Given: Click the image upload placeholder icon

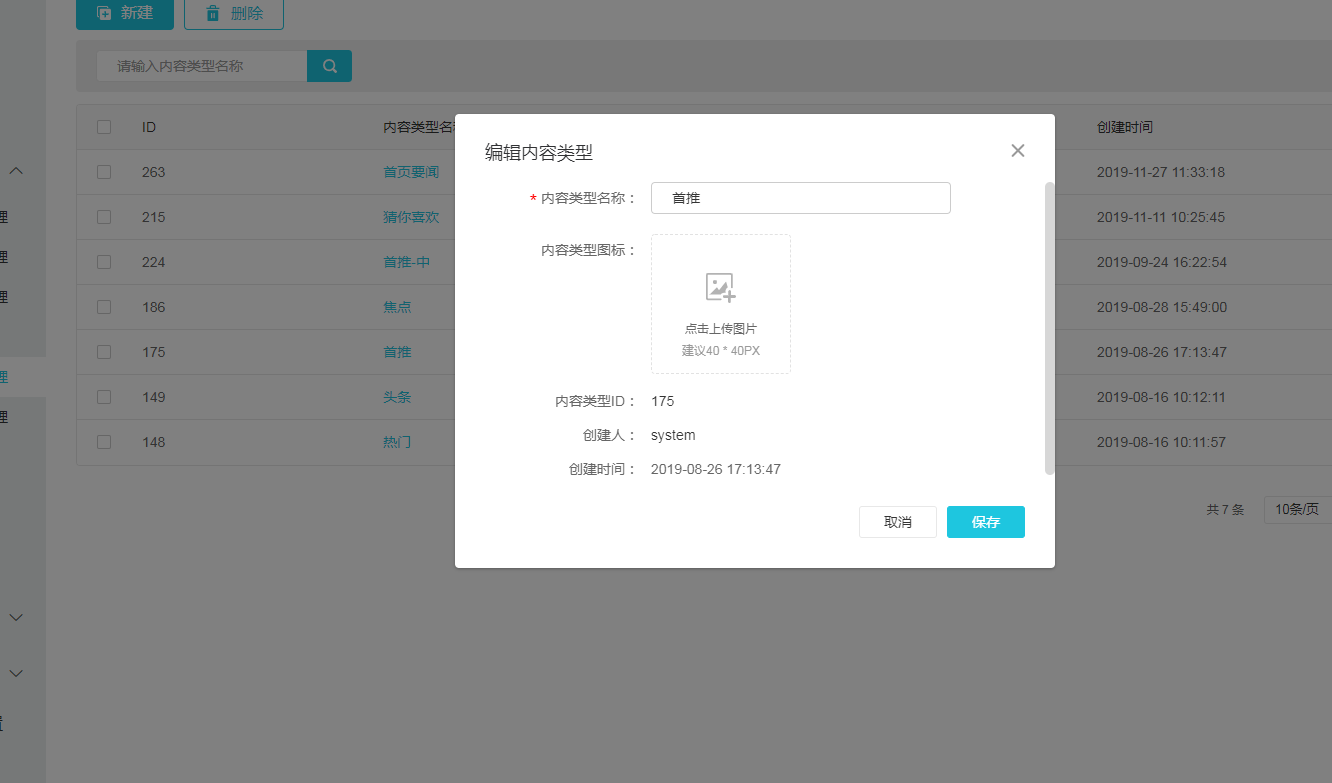Looking at the screenshot, I should pos(720,288).
